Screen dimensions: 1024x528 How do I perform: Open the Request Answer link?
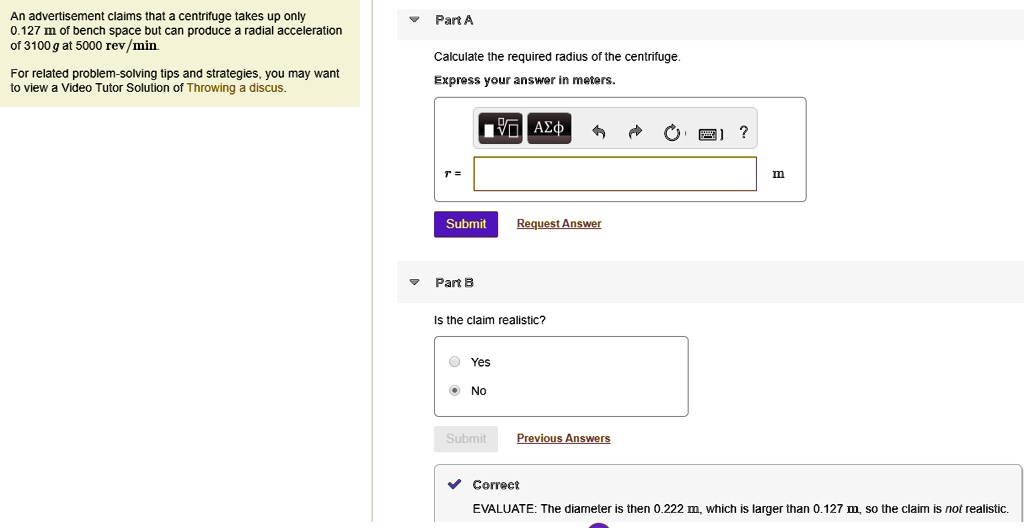pos(558,224)
